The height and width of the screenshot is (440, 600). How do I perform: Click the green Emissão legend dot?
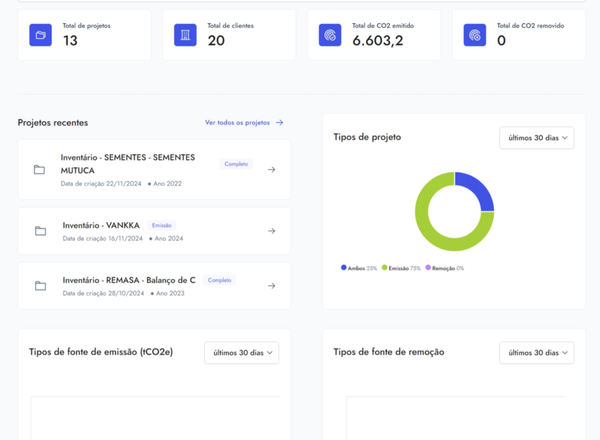(385, 267)
